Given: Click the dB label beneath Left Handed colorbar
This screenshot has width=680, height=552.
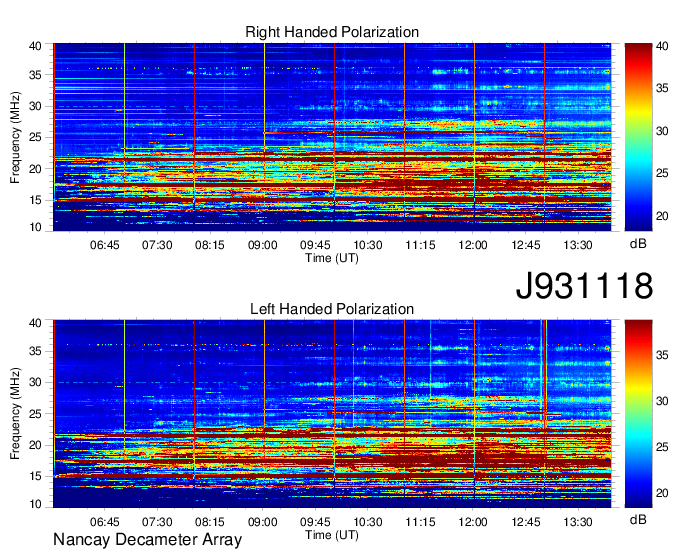Looking at the screenshot, I should [x=638, y=520].
